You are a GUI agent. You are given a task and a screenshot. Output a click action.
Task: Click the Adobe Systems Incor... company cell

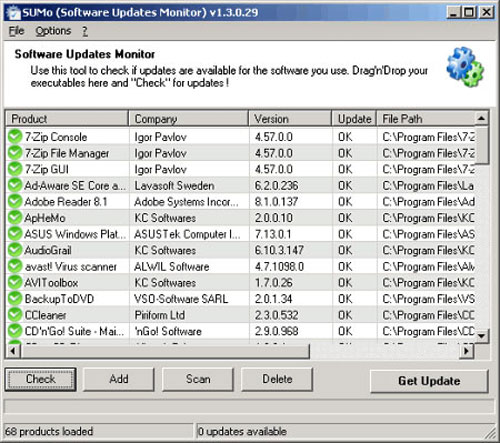189,202
